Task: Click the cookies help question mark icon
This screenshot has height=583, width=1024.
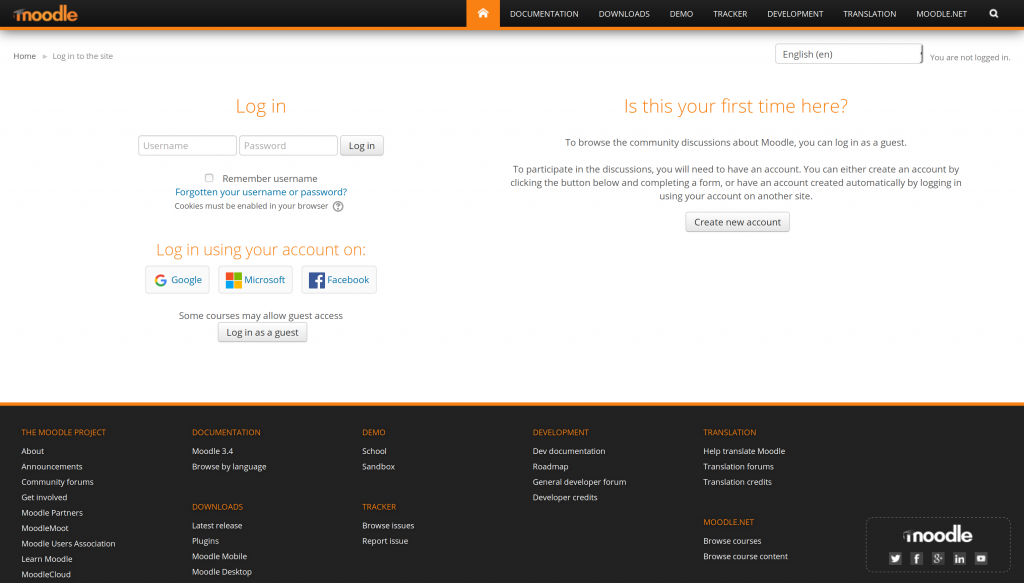Action: 337,205
